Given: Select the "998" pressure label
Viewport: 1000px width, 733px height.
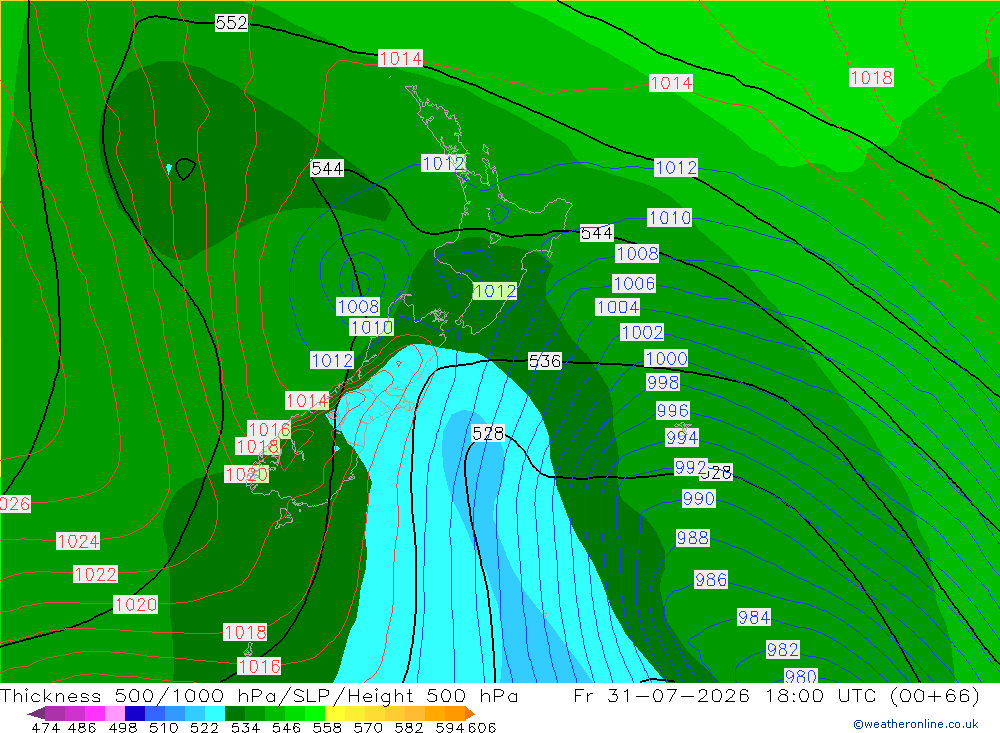Looking at the screenshot, I should point(663,382).
